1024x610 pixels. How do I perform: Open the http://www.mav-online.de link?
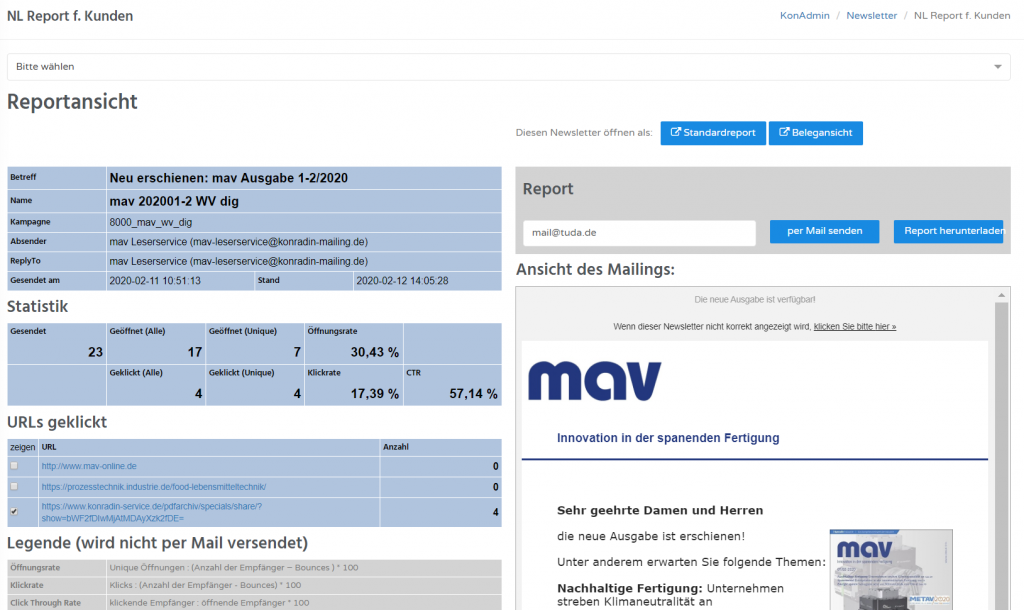pos(89,466)
